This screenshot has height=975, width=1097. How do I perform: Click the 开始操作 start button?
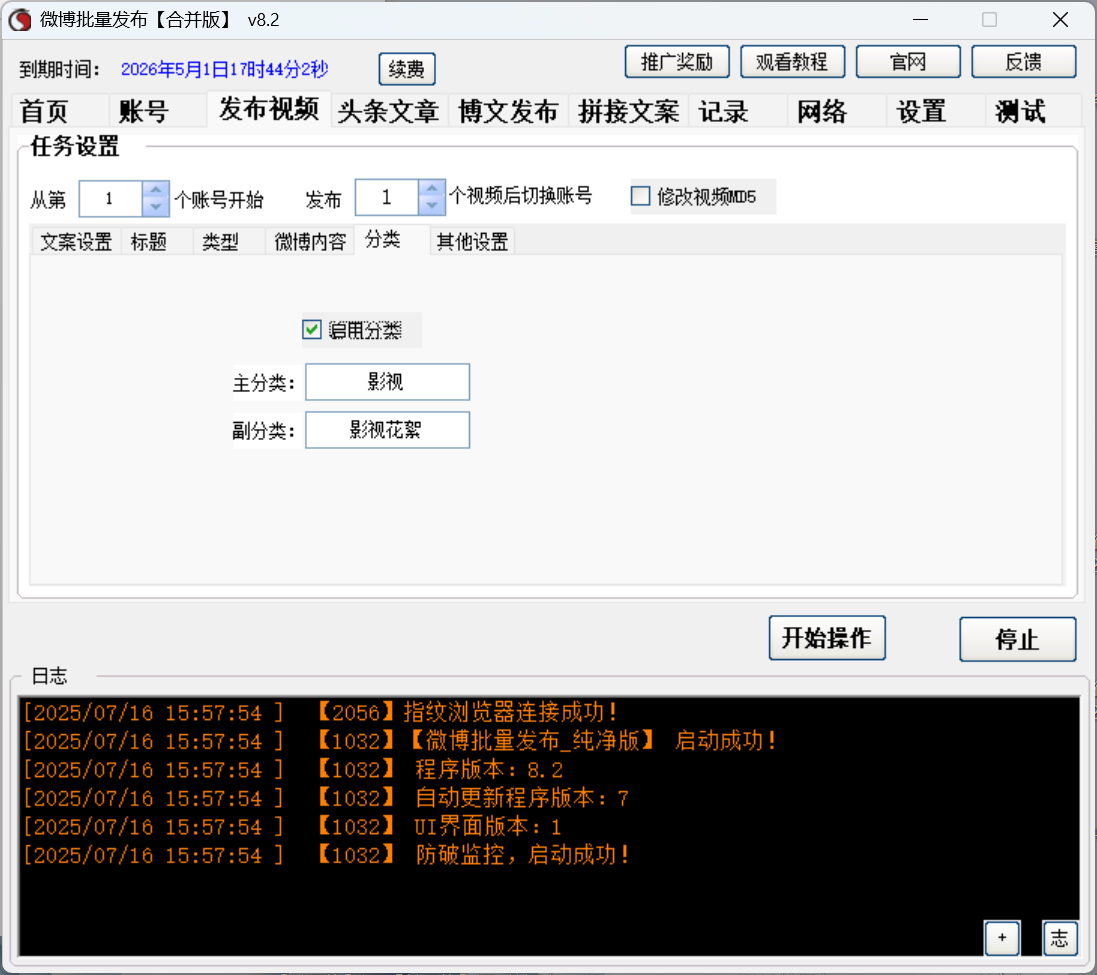click(x=827, y=638)
